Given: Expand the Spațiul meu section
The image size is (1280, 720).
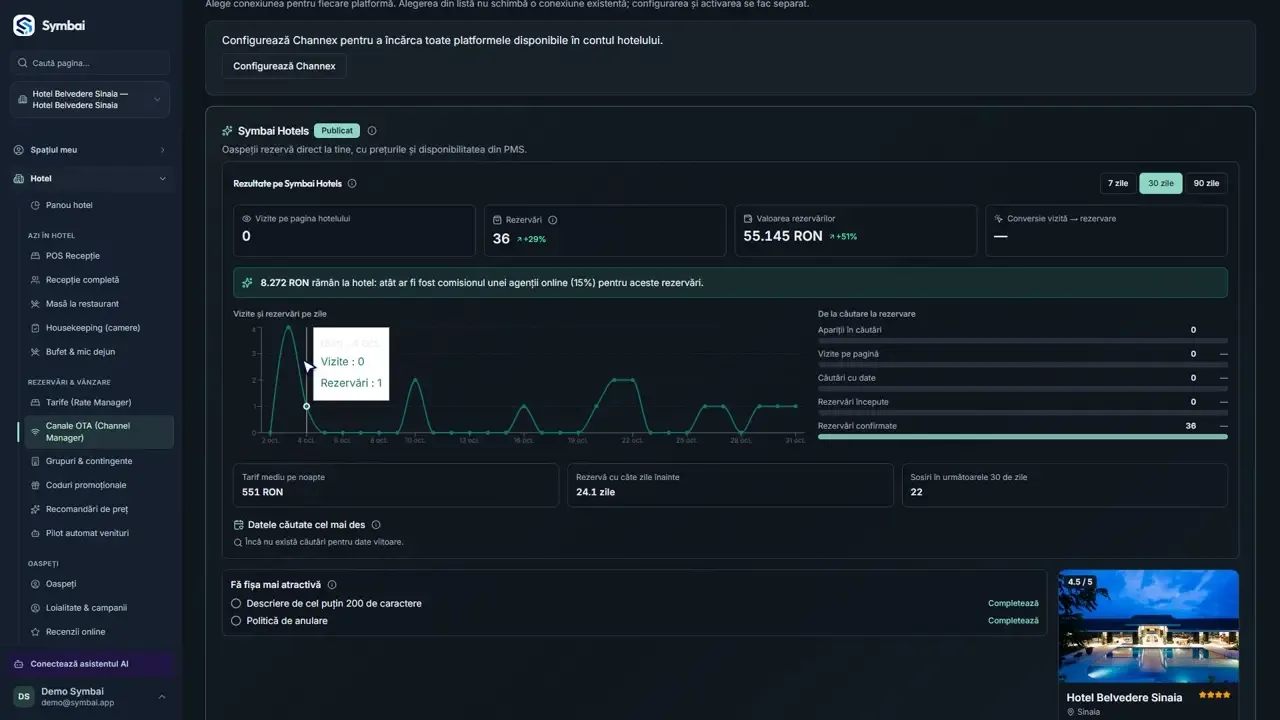Looking at the screenshot, I should pos(90,150).
